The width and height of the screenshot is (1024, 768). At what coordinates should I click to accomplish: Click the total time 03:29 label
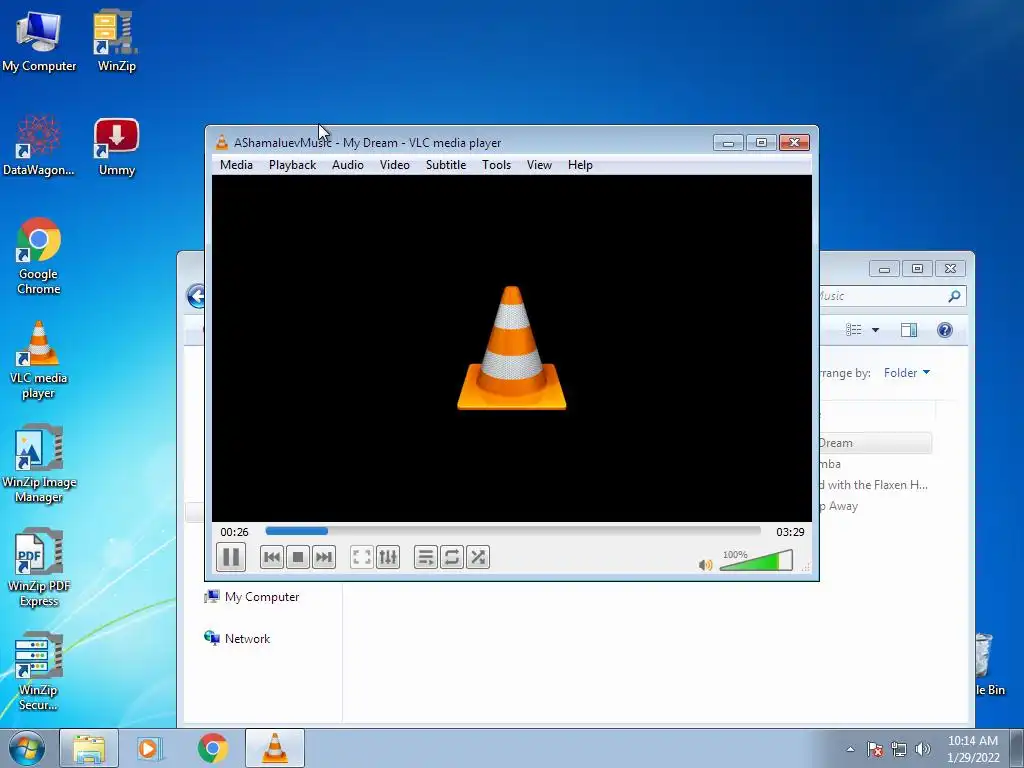coord(790,532)
